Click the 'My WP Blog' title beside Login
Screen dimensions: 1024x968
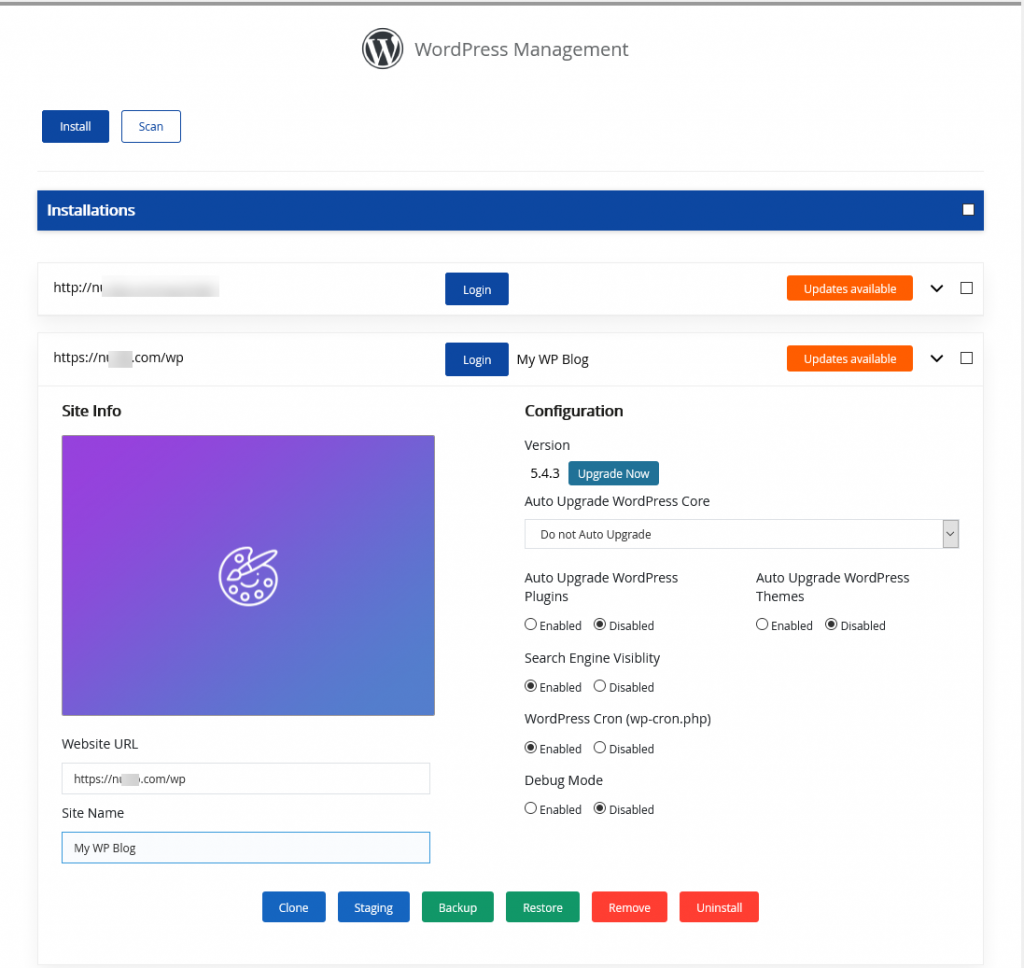point(552,359)
